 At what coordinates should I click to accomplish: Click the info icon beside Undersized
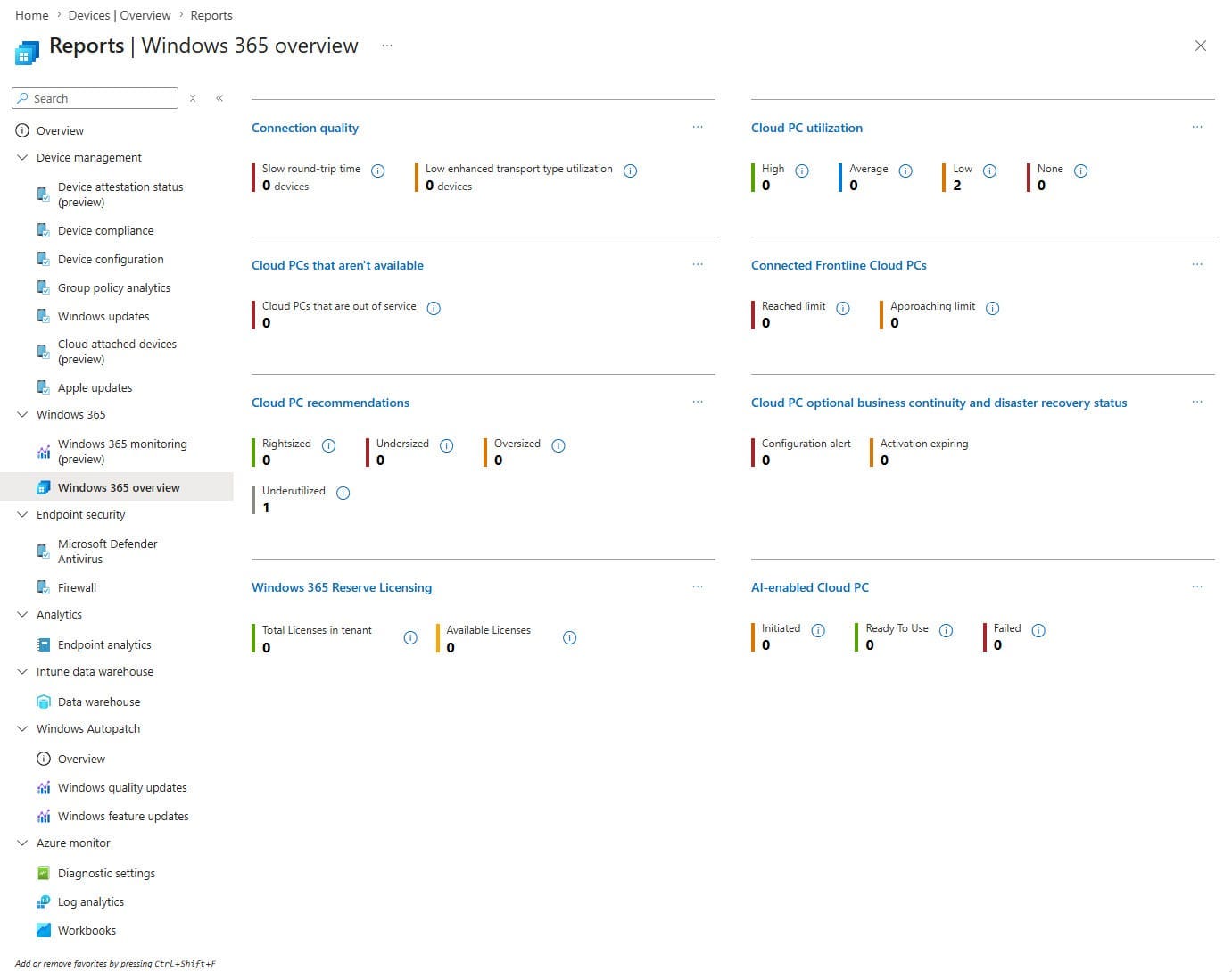(x=447, y=445)
